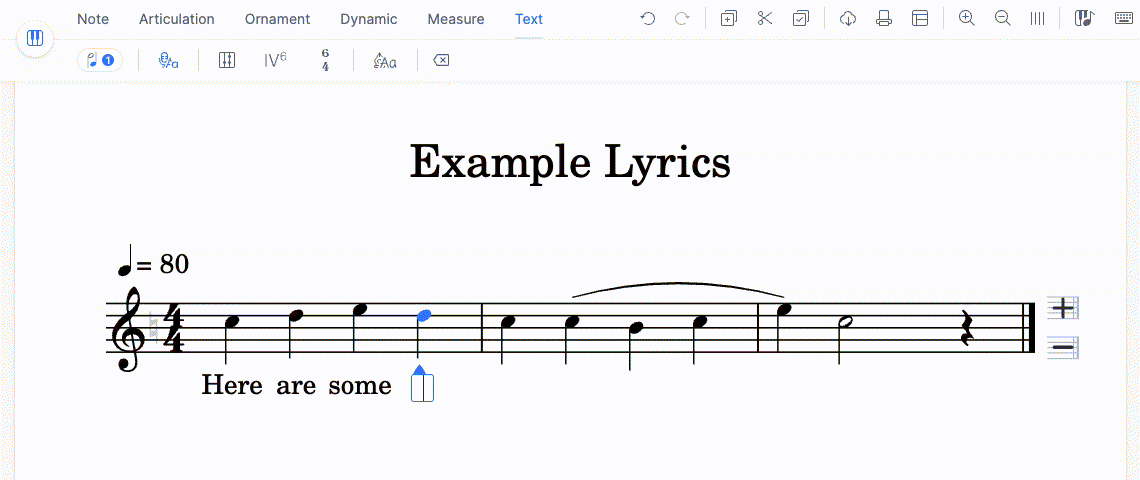Open the Dynamic tab
The image size is (1140, 480).
(369, 19)
